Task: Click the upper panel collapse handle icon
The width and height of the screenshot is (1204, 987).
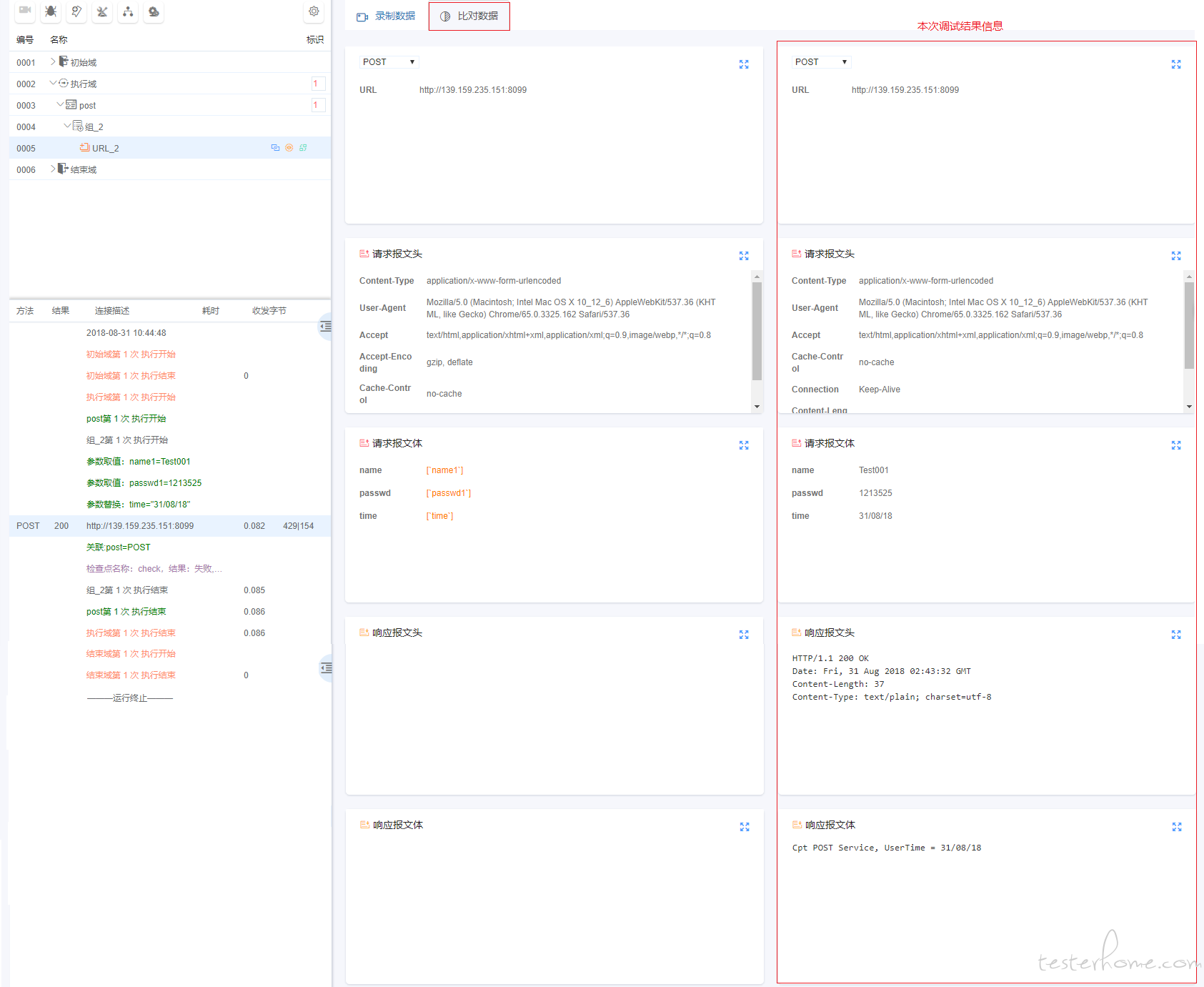Action: click(x=326, y=326)
